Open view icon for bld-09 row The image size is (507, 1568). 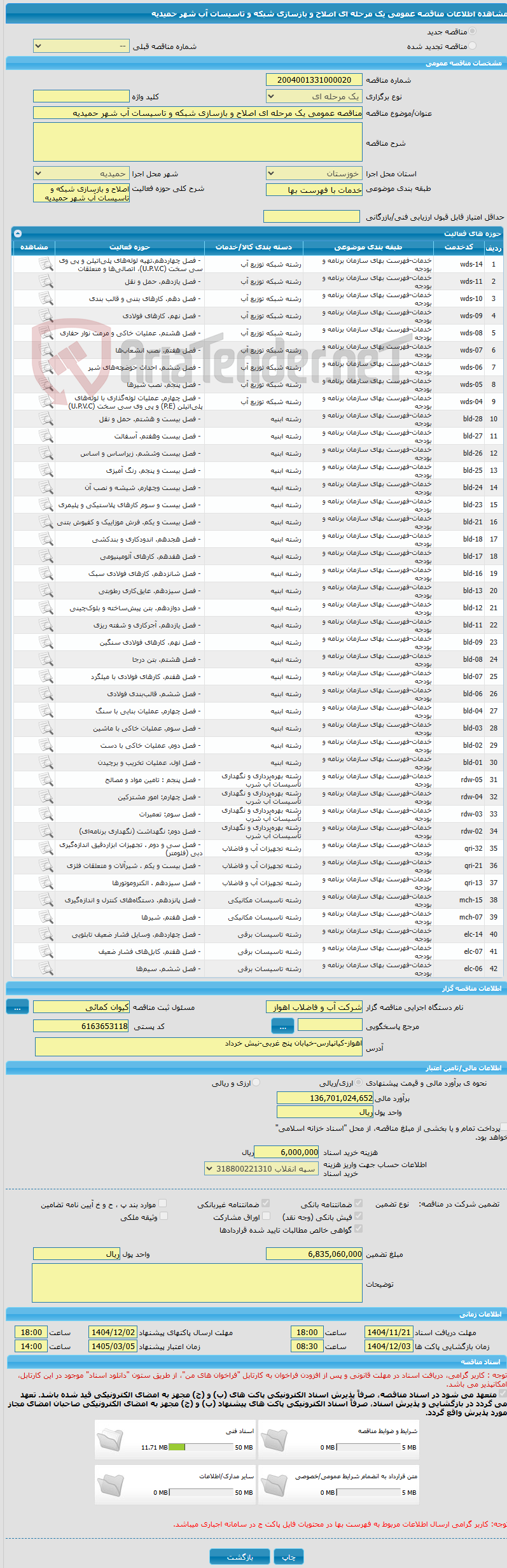(x=46, y=642)
